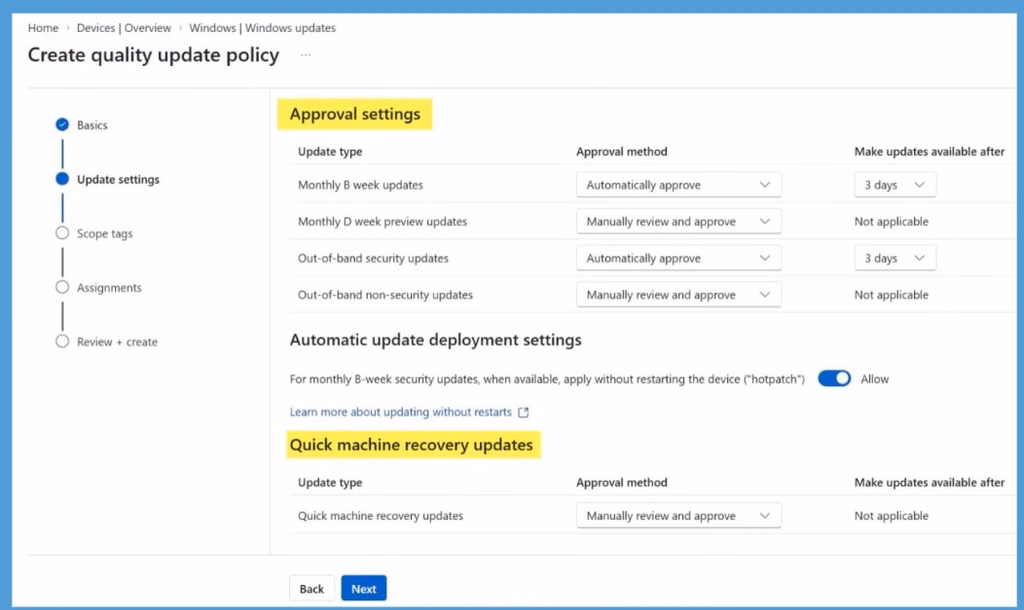Open Devices | Overview breadcrumb

click(123, 28)
